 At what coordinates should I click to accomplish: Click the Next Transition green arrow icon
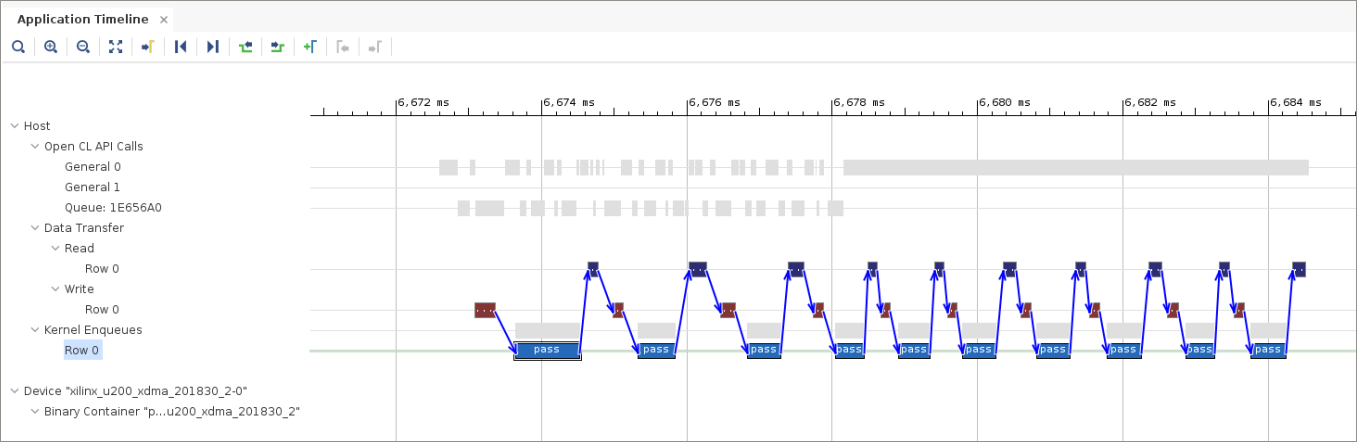pos(277,47)
